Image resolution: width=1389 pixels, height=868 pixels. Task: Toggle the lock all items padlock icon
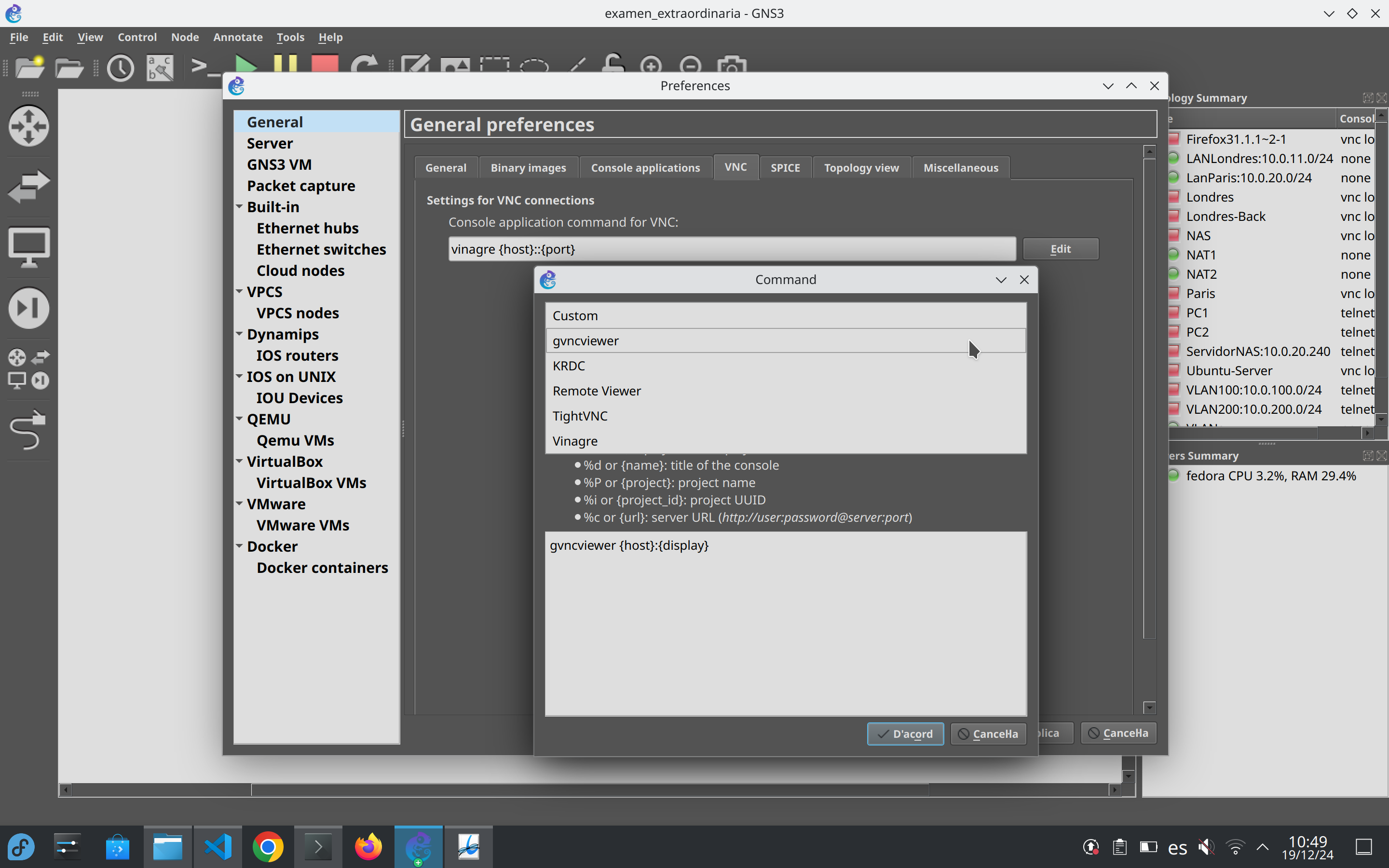coord(613,65)
